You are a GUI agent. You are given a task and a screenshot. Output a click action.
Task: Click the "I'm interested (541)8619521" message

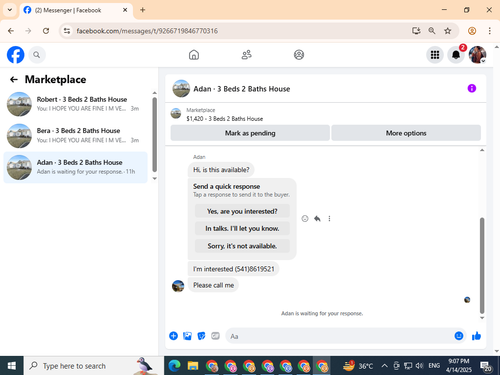coord(233,269)
